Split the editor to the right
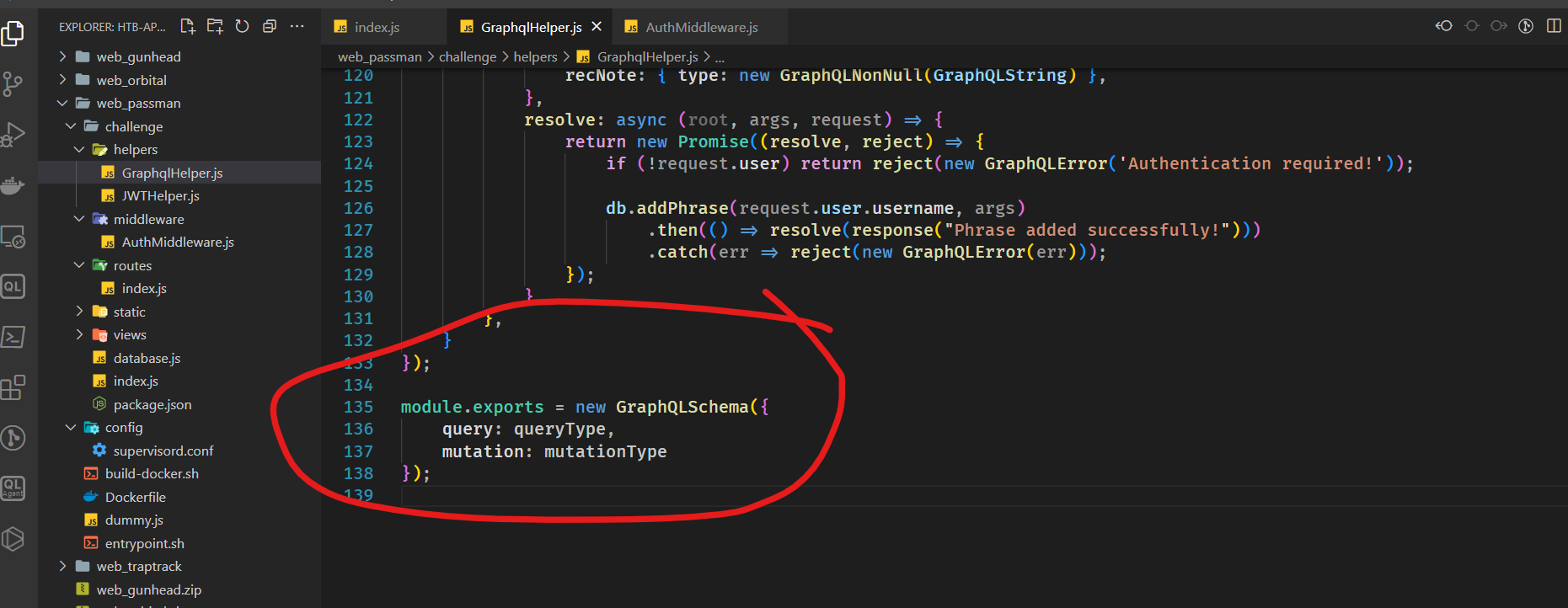Image resolution: width=1568 pixels, height=608 pixels. coord(1554,26)
